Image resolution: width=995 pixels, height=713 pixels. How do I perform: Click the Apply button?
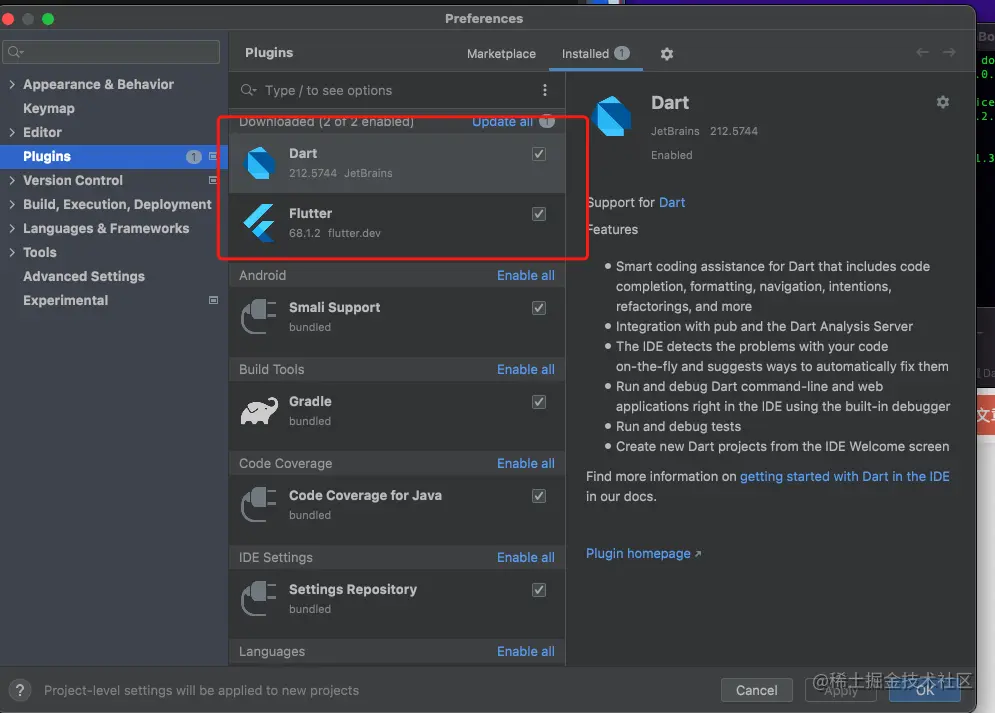(x=841, y=690)
